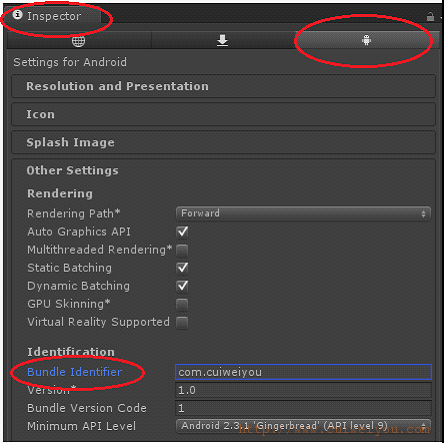Screen dimensions: 444x443
Task: Switch to the Inspector tab
Action: (x=53, y=16)
